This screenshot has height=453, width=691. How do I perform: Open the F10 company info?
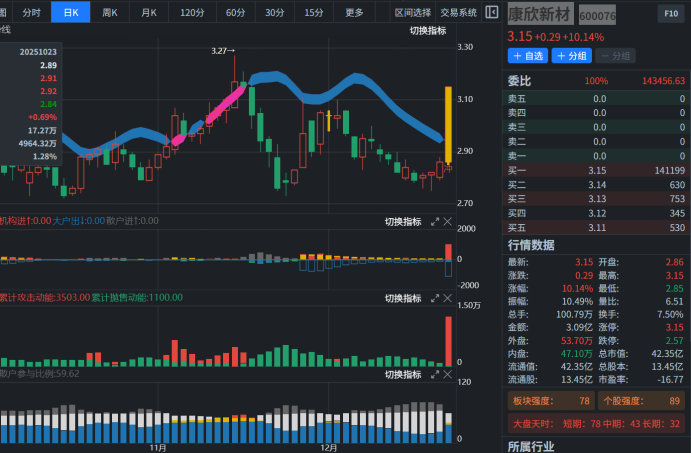669,14
